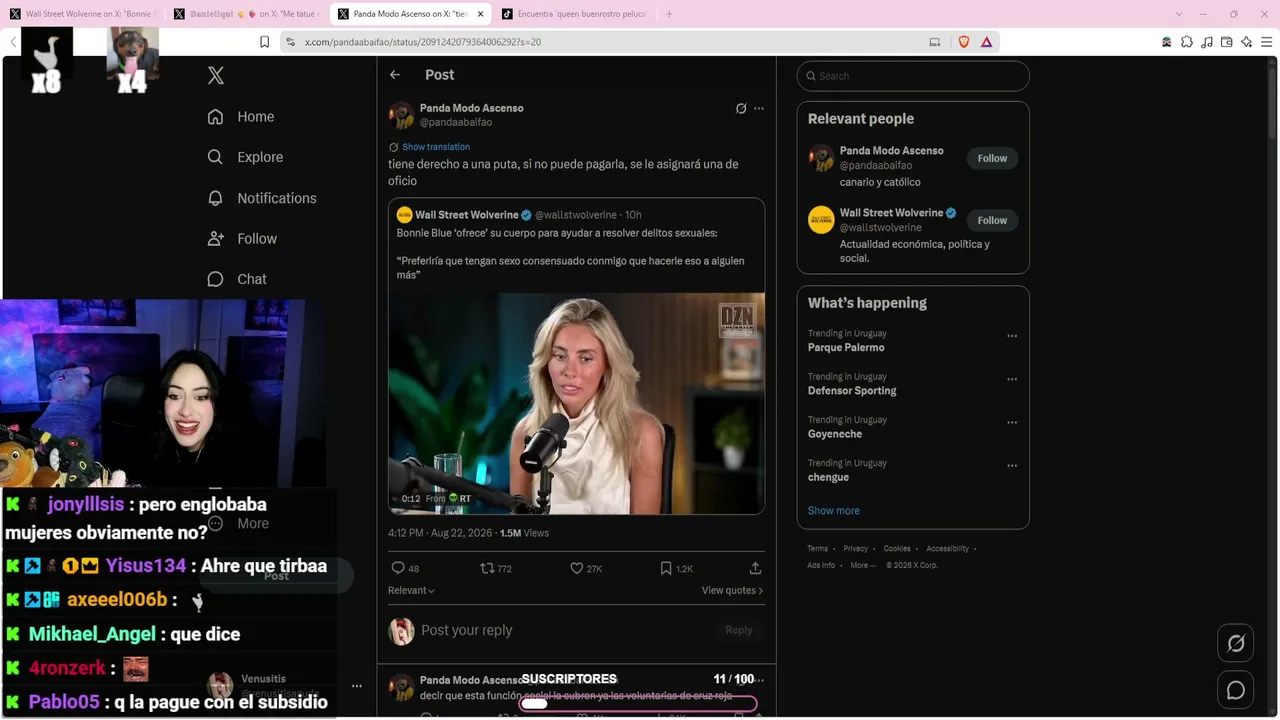Click the Brave Rewards triangle icon

tap(986, 42)
